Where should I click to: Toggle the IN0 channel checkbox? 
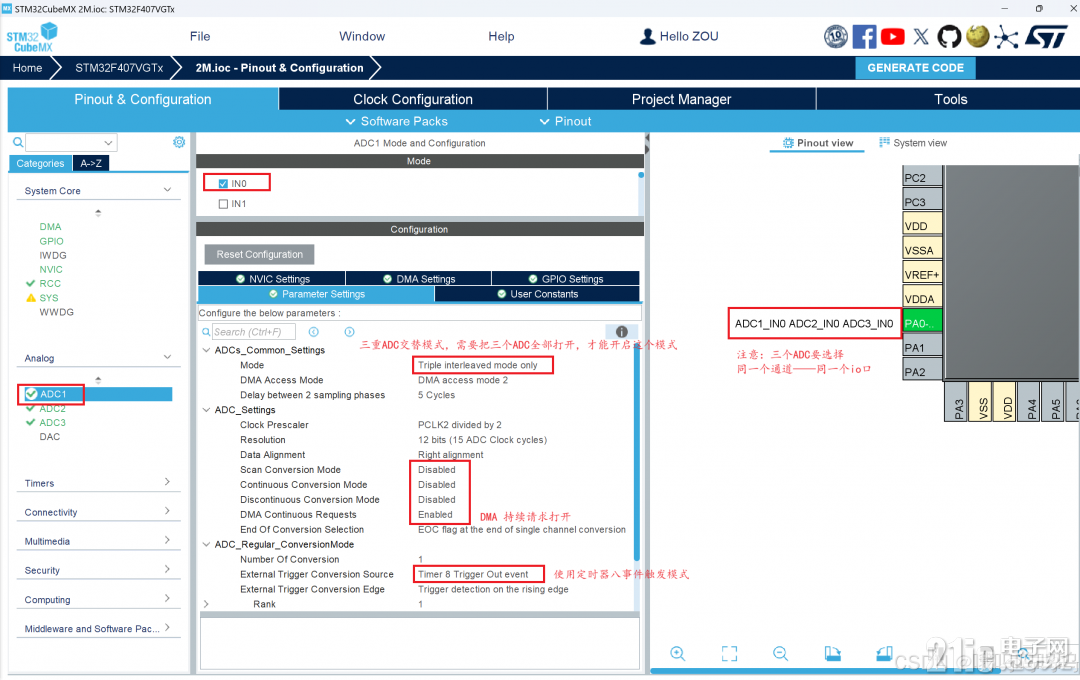point(223,184)
